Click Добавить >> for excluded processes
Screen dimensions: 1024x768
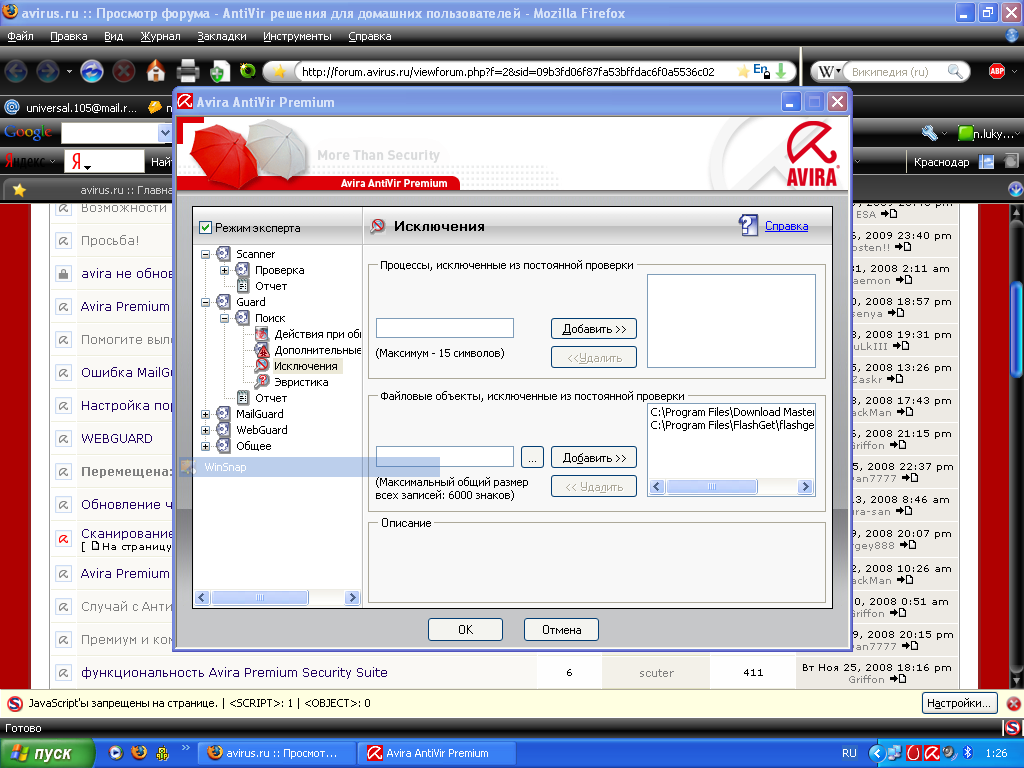tap(594, 328)
